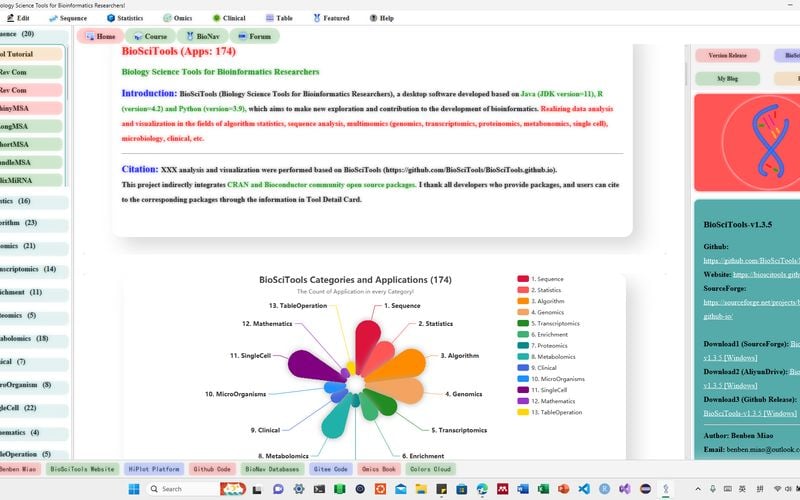Click the My Blog button

[727, 79]
